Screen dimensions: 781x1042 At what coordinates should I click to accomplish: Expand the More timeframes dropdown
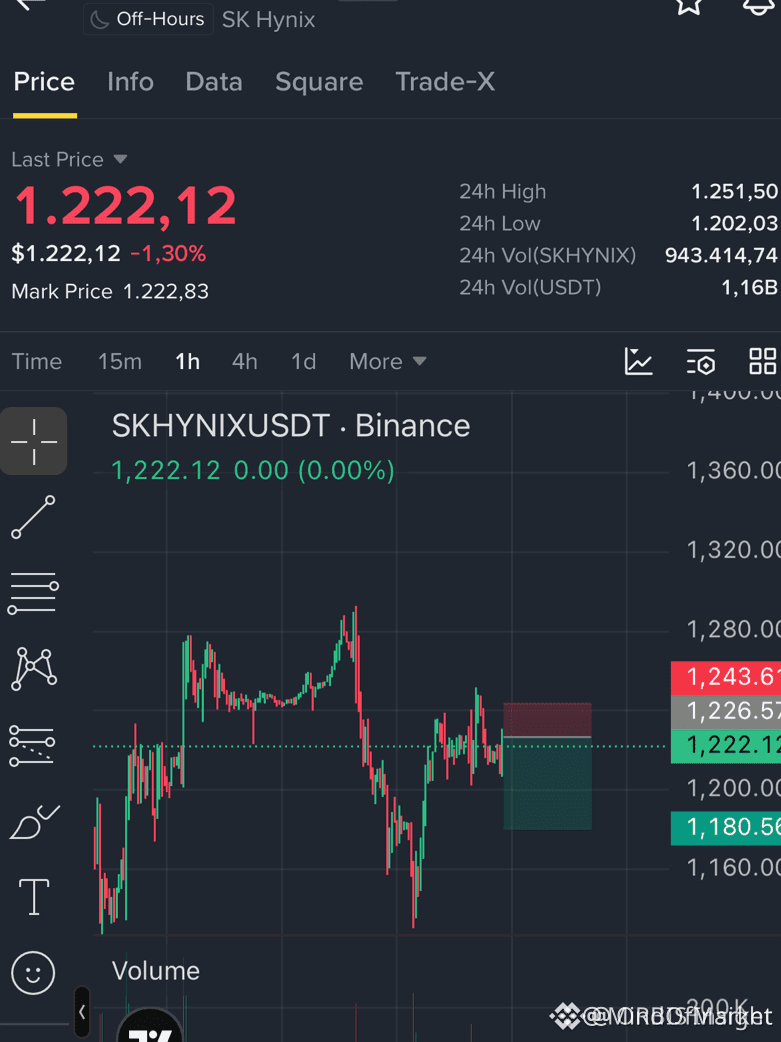388,362
